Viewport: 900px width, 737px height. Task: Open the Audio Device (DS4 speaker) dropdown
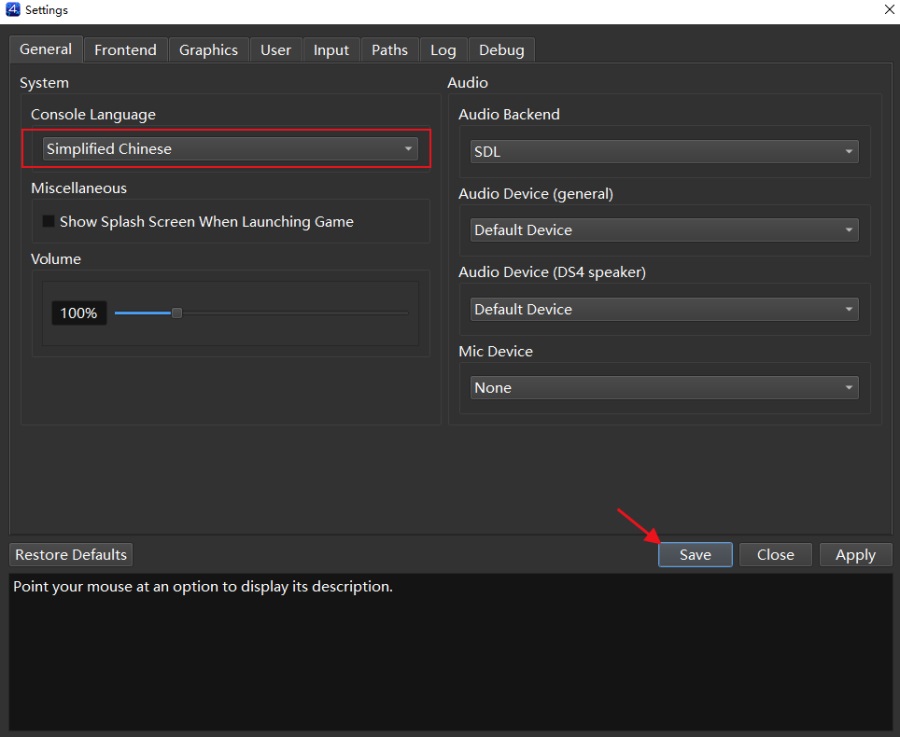[x=664, y=309]
